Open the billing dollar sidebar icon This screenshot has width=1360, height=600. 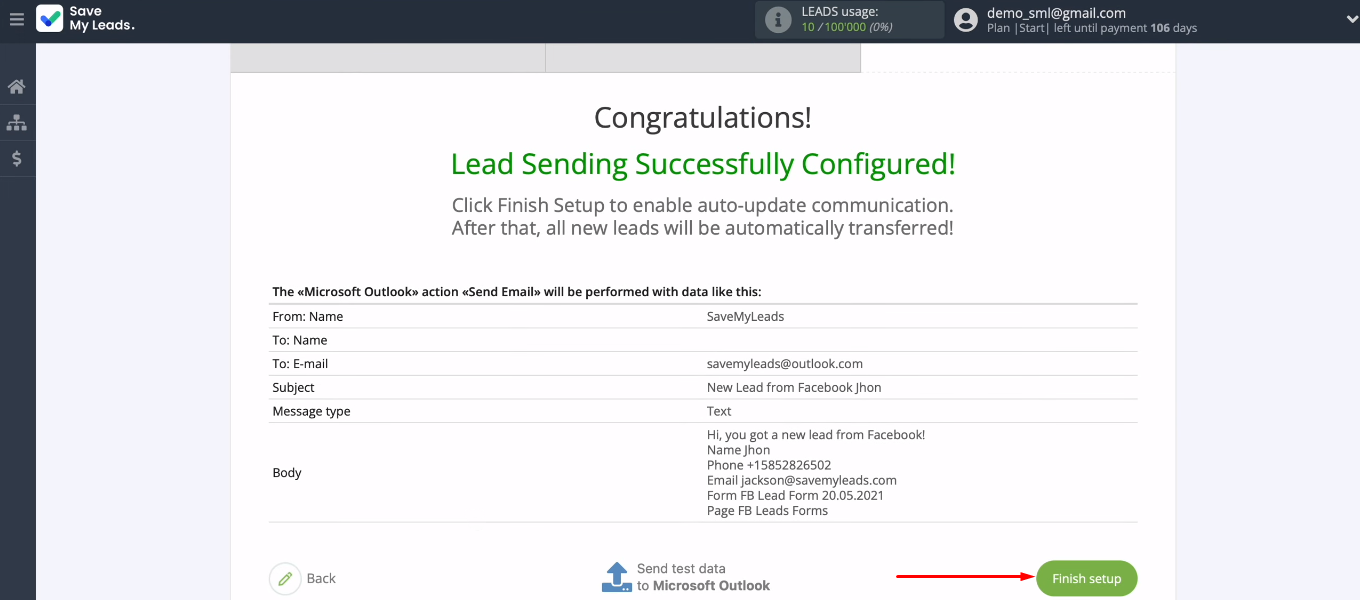[x=16, y=158]
